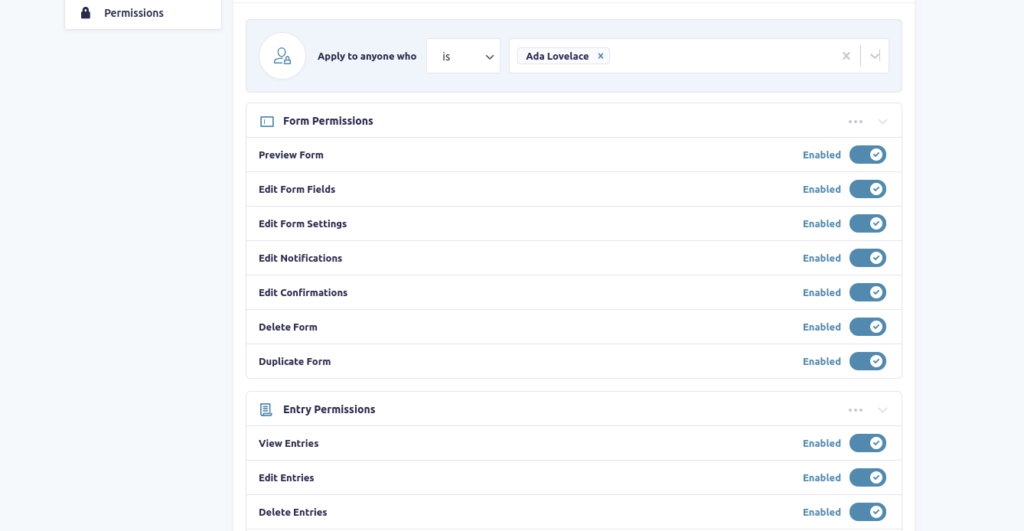This screenshot has height=531, width=1024.
Task: Click the Preview Form label
Action: [x=291, y=155]
